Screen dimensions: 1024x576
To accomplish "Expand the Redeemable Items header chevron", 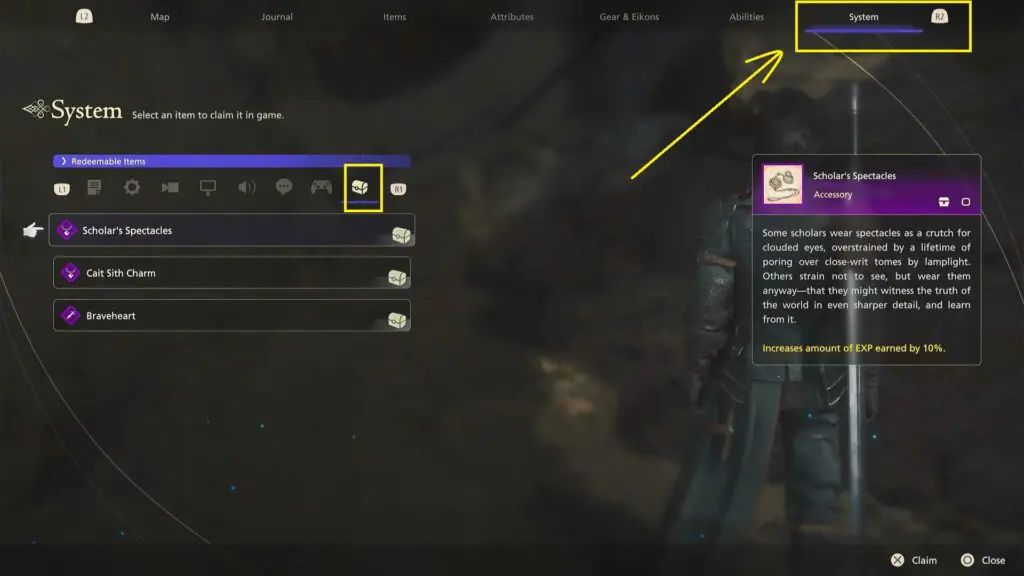I will coord(63,161).
